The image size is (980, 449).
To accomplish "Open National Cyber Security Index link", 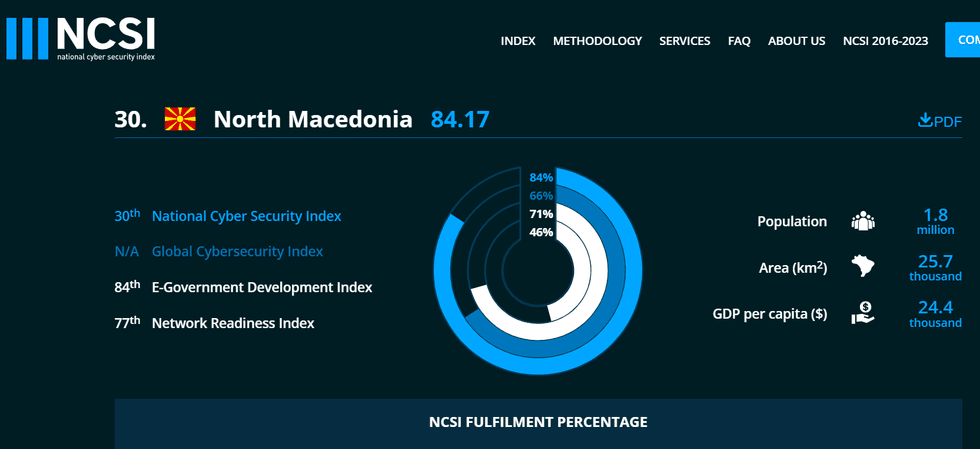I will (x=246, y=216).
